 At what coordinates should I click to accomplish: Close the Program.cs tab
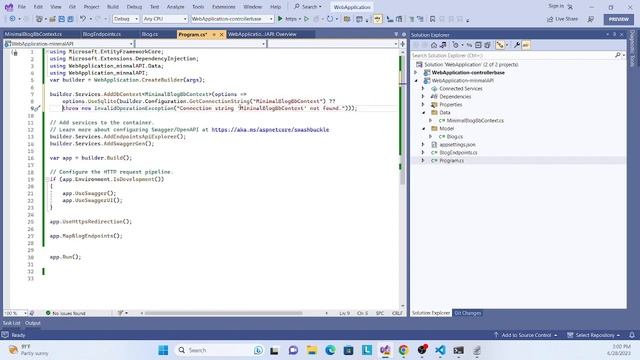point(222,35)
